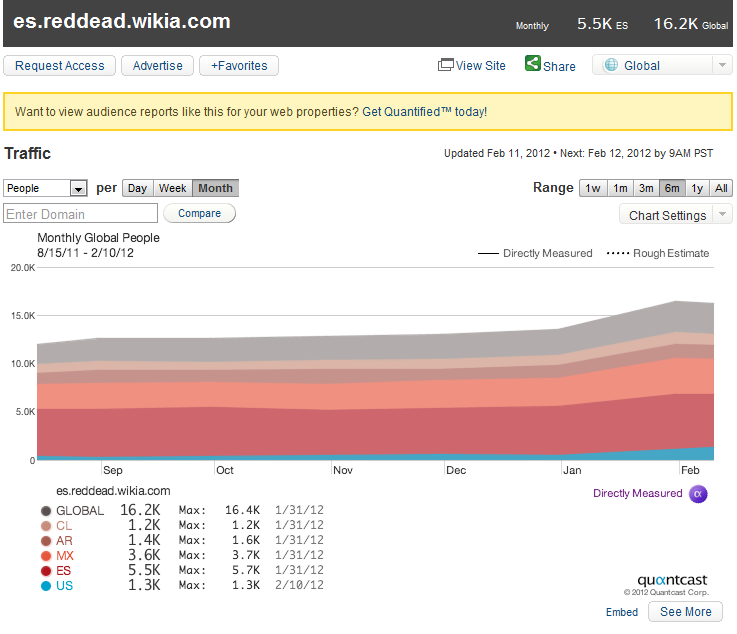Viewport: 737px width, 634px height.
Task: Click the View Site link text
Action: (x=480, y=66)
